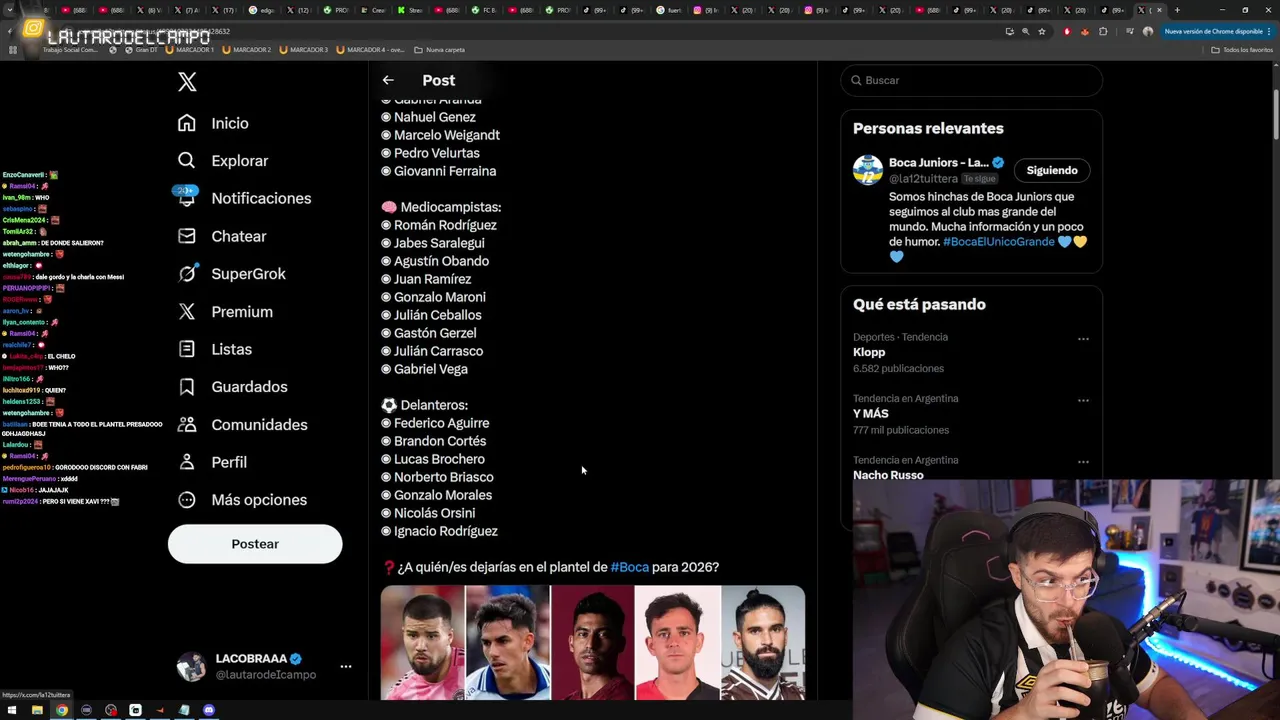Open Chrome zoom magnifier icon

(1025, 31)
